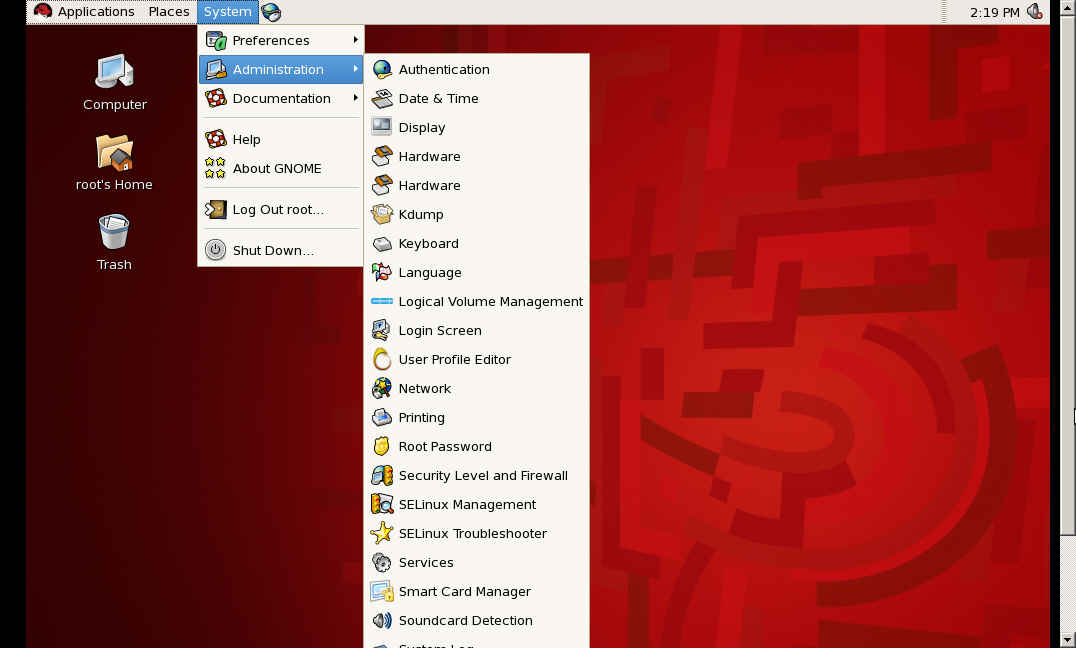Click the 2:19 PM clock
Viewport: 1076px width, 648px height.
tap(994, 12)
